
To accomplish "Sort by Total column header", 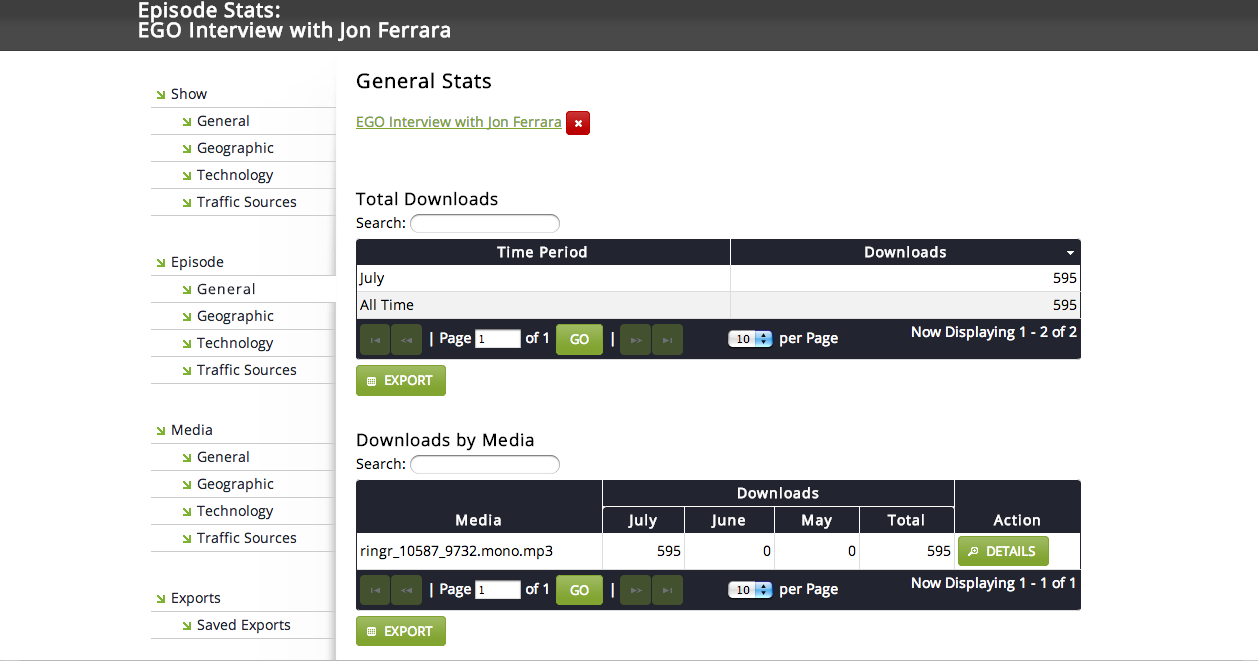I will click(x=906, y=520).
